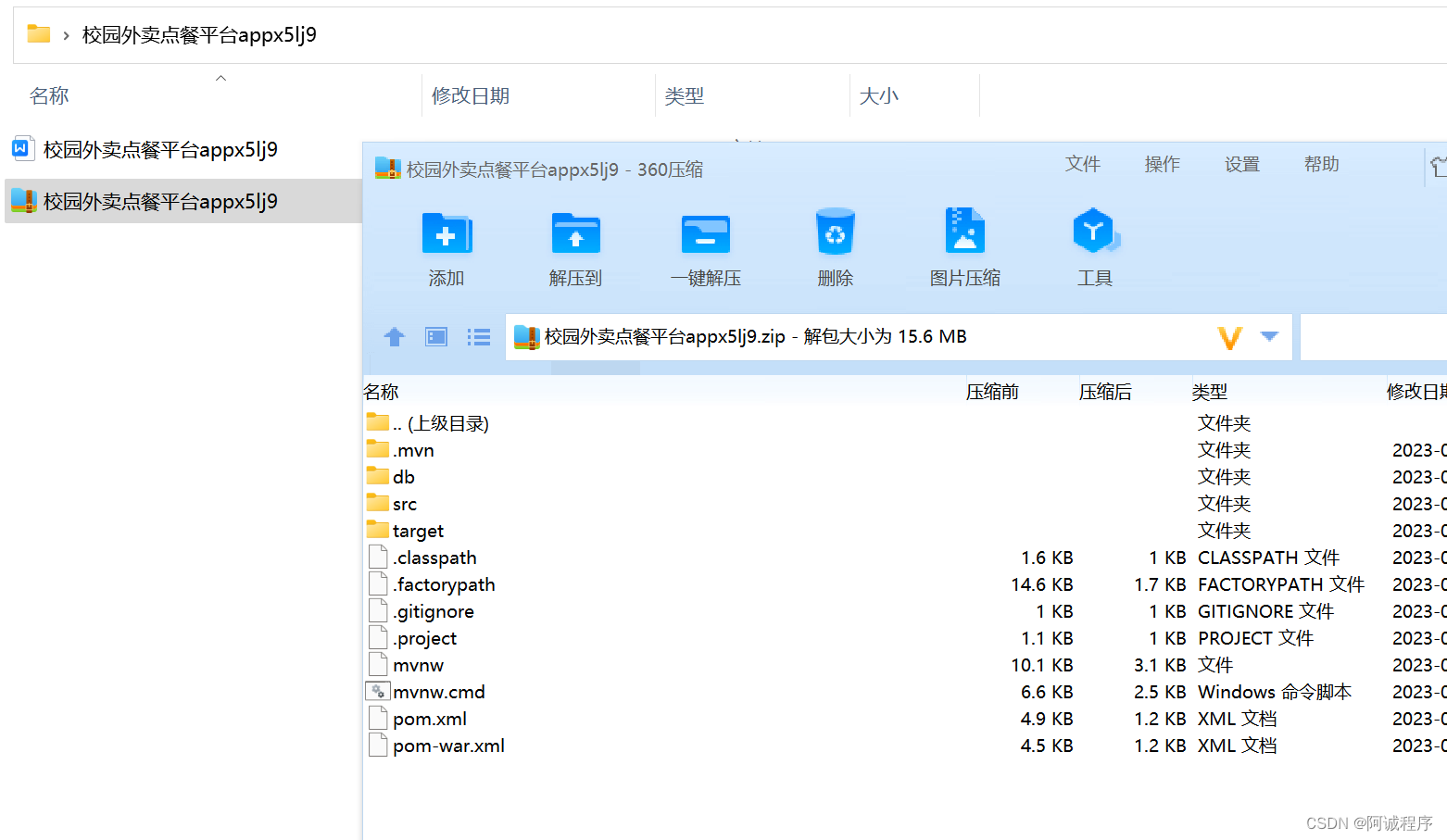
Task: Open the 上级目录 parent directory entry
Action: pos(440,422)
